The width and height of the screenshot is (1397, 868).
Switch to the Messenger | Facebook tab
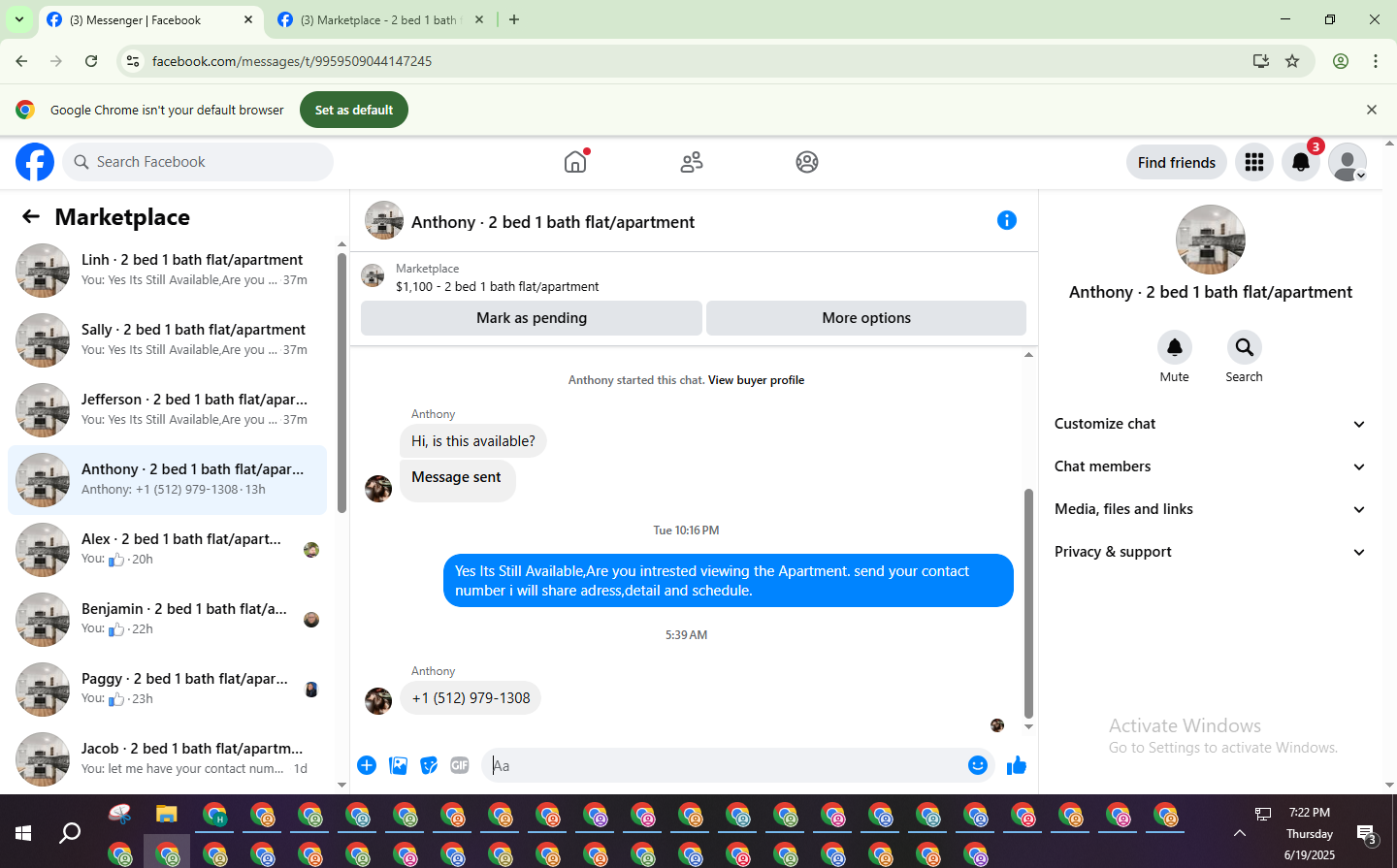click(150, 20)
